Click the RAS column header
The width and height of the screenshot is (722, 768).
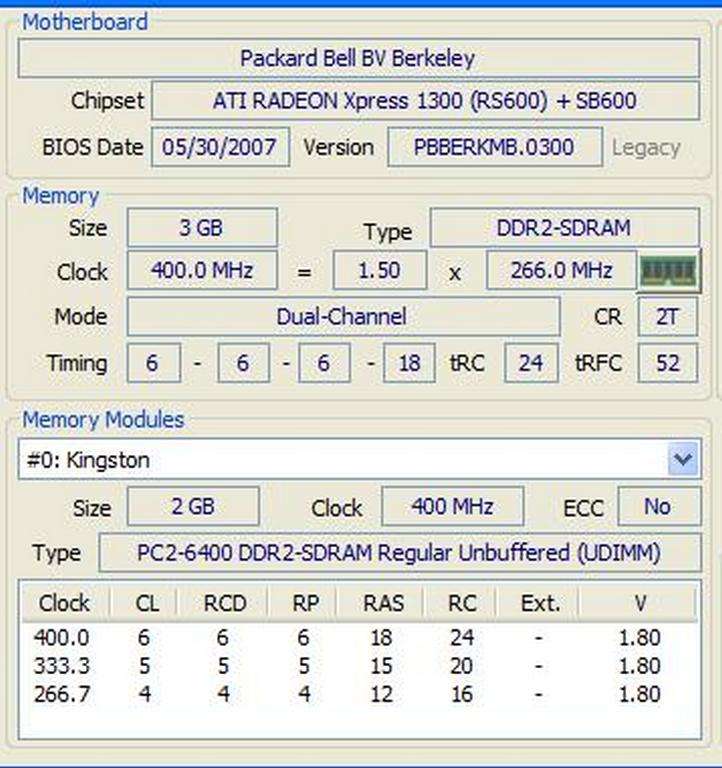pos(380,603)
